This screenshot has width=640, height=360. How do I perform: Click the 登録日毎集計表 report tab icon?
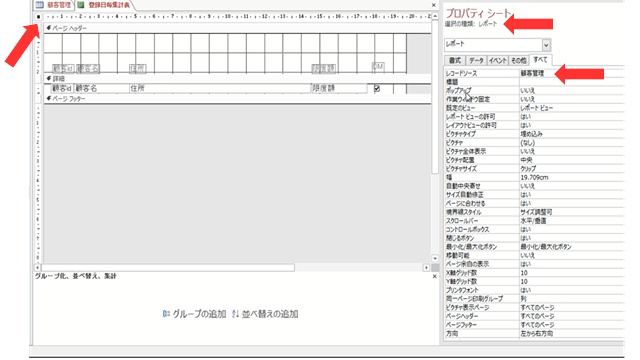[x=81, y=5]
